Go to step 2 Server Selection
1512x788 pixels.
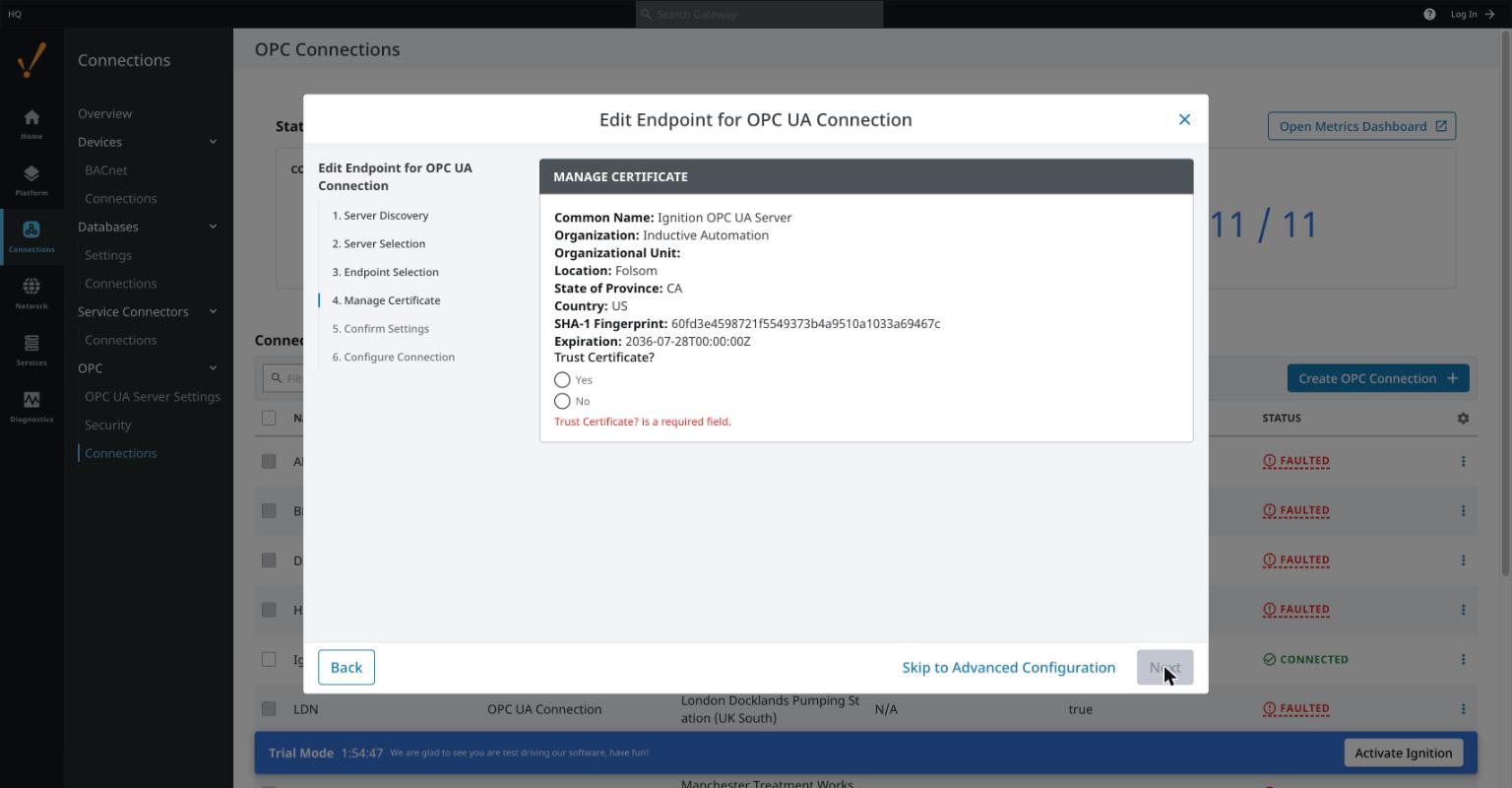point(379,244)
